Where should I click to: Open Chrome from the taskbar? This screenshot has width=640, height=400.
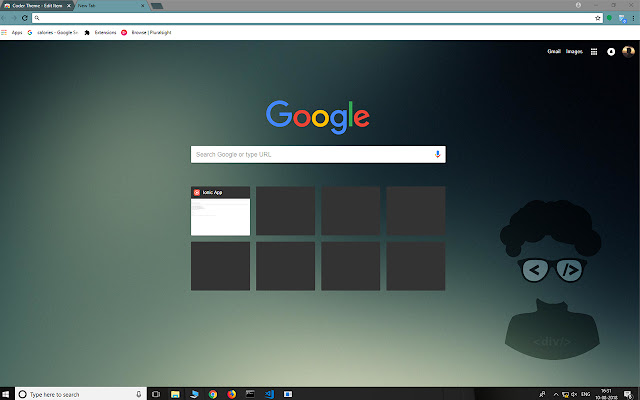coord(213,394)
